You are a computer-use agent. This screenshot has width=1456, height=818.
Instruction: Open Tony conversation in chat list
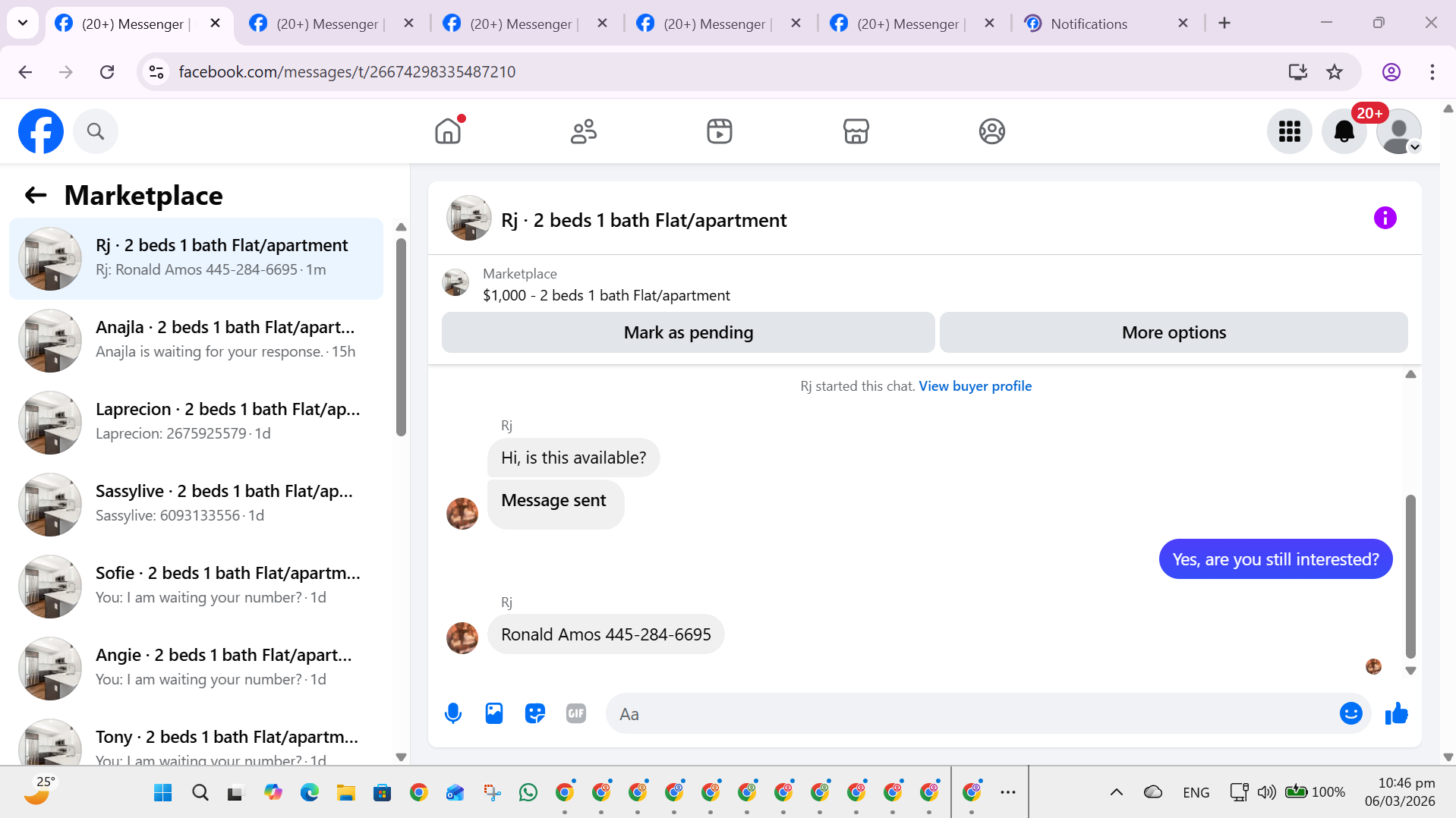click(x=196, y=739)
